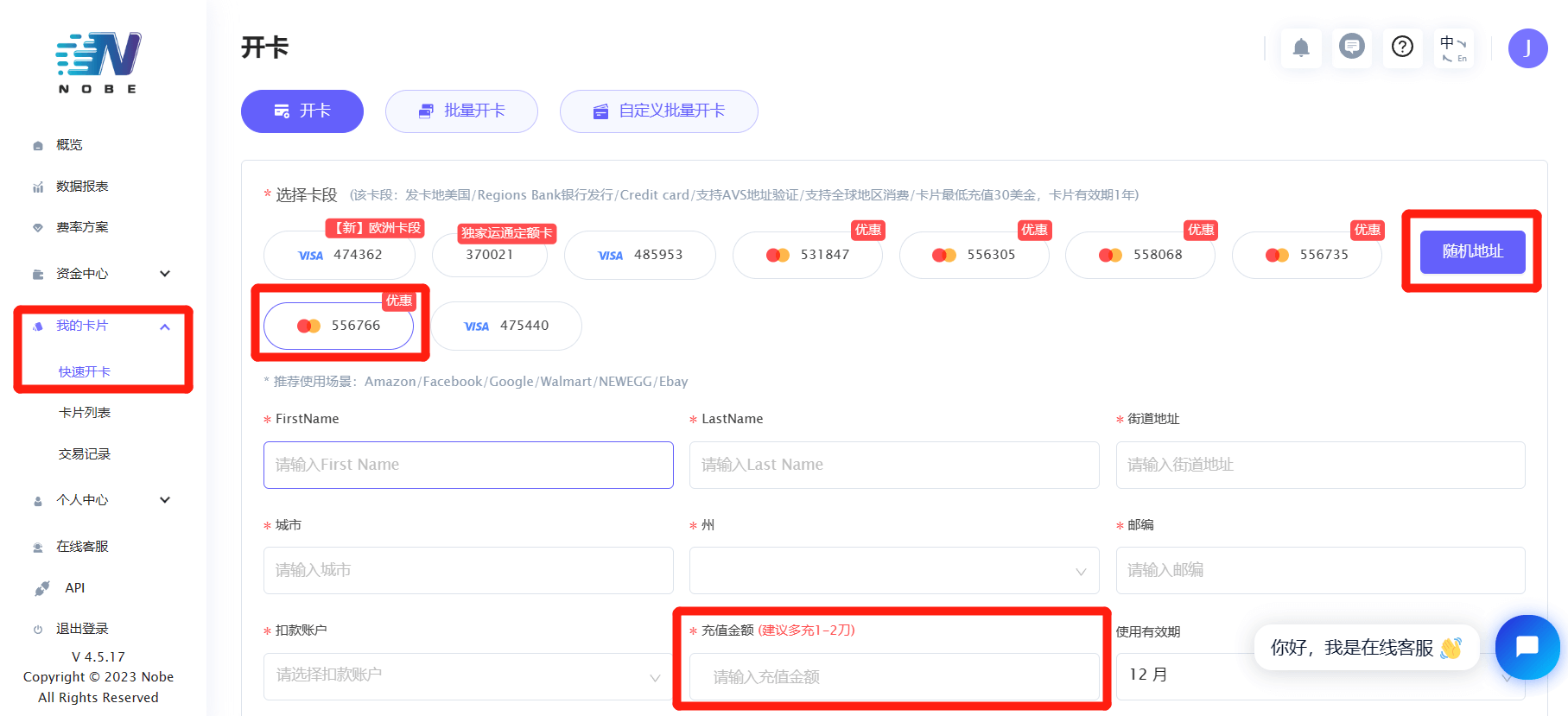Open the user avatar J menu

(x=1528, y=48)
